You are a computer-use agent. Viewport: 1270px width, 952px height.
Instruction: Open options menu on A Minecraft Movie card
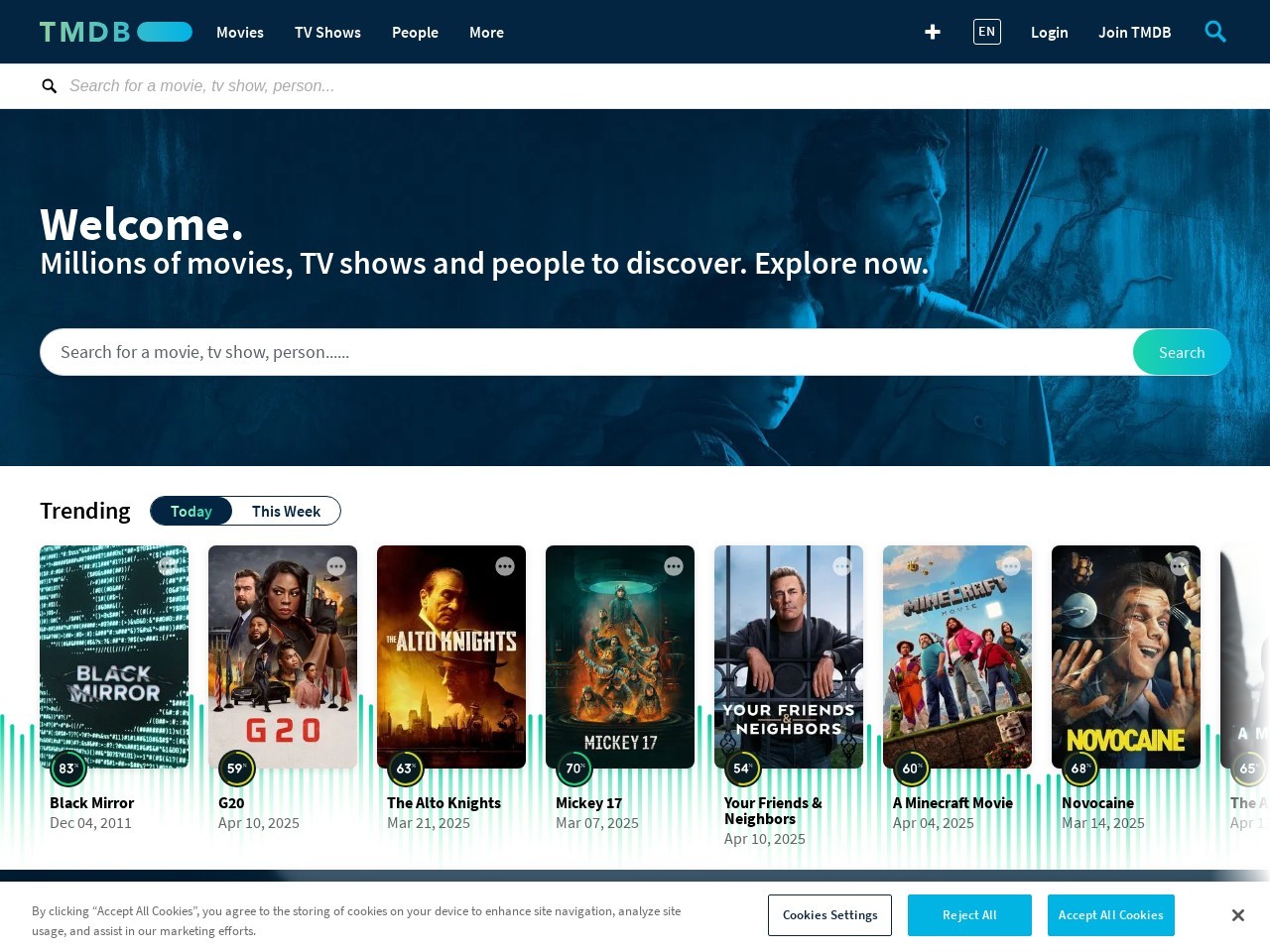click(1011, 566)
